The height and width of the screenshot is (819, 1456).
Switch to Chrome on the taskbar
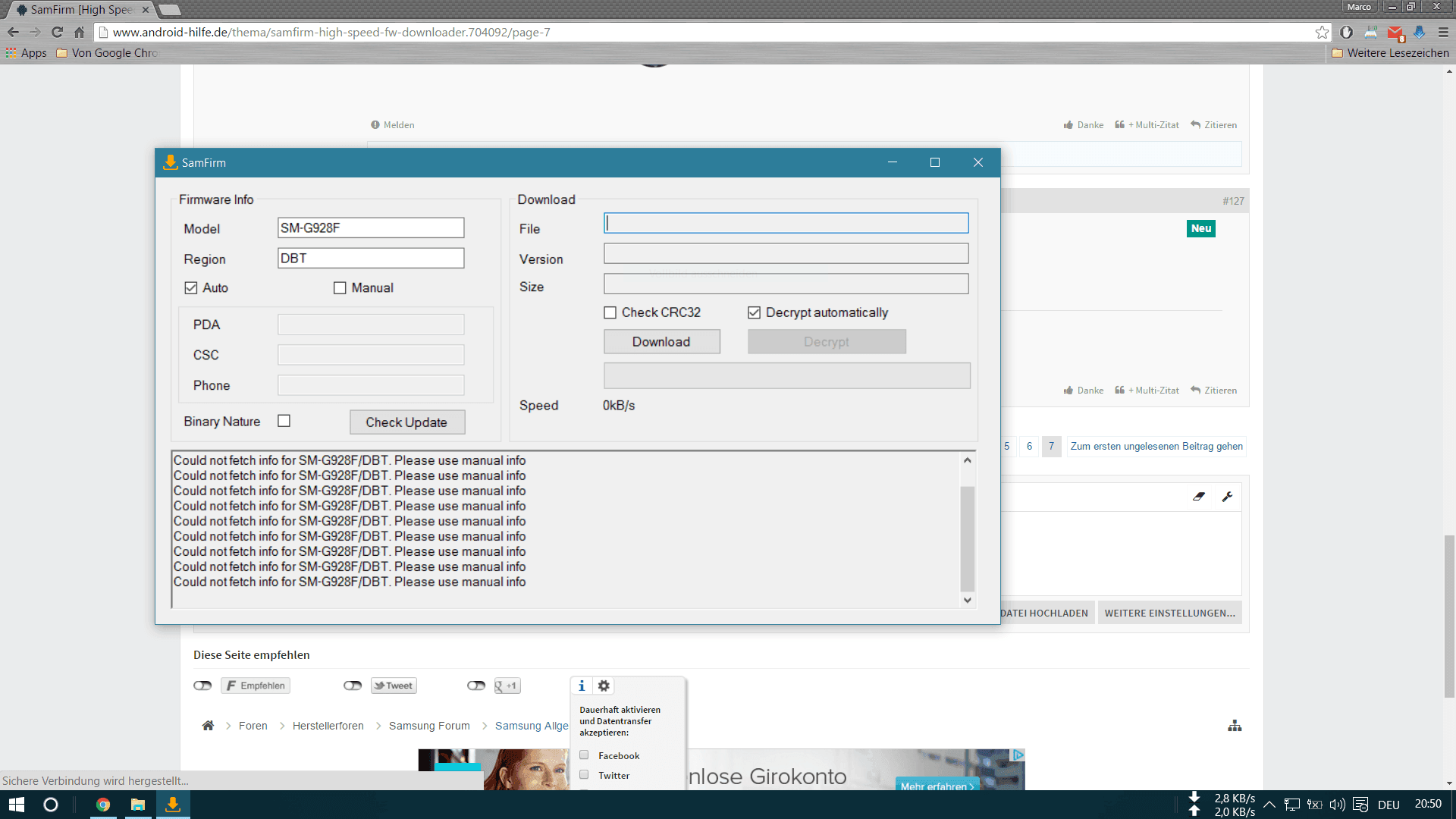tap(103, 805)
